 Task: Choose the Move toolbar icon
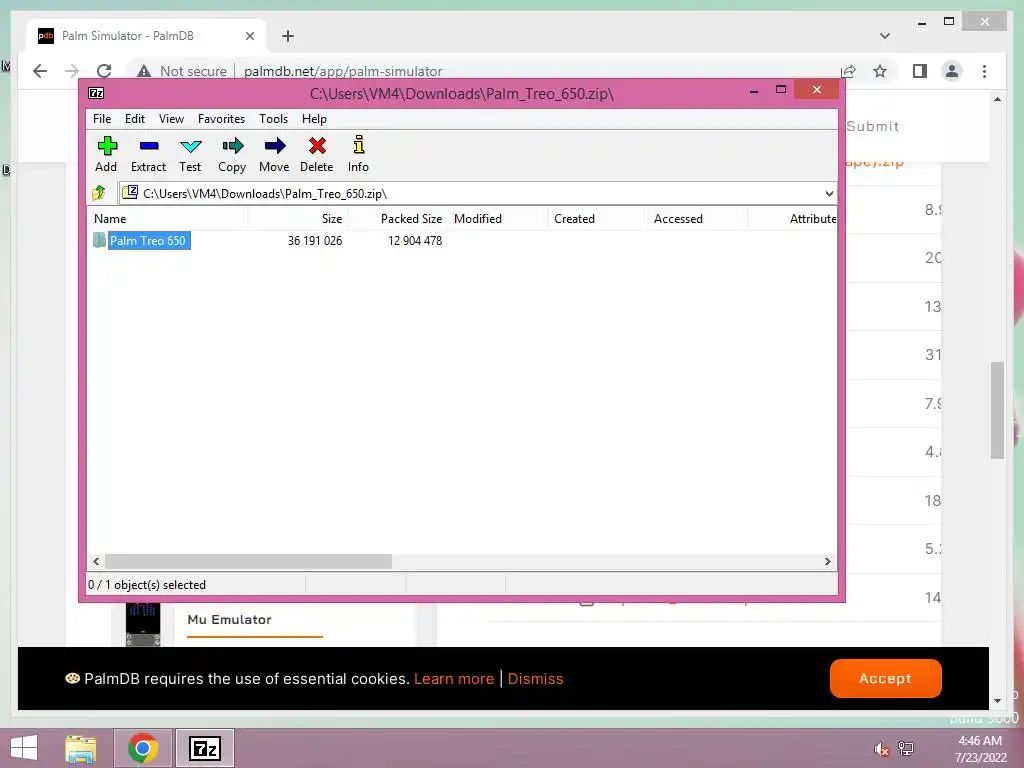click(x=274, y=146)
